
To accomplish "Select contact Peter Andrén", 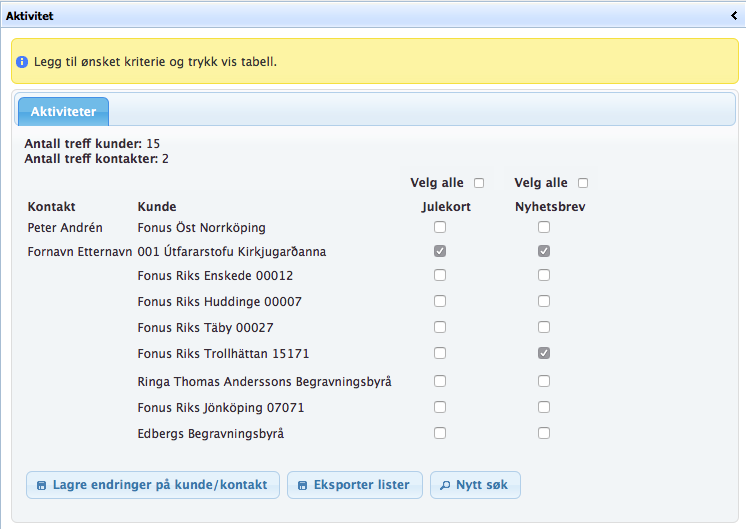I will tap(65, 228).
